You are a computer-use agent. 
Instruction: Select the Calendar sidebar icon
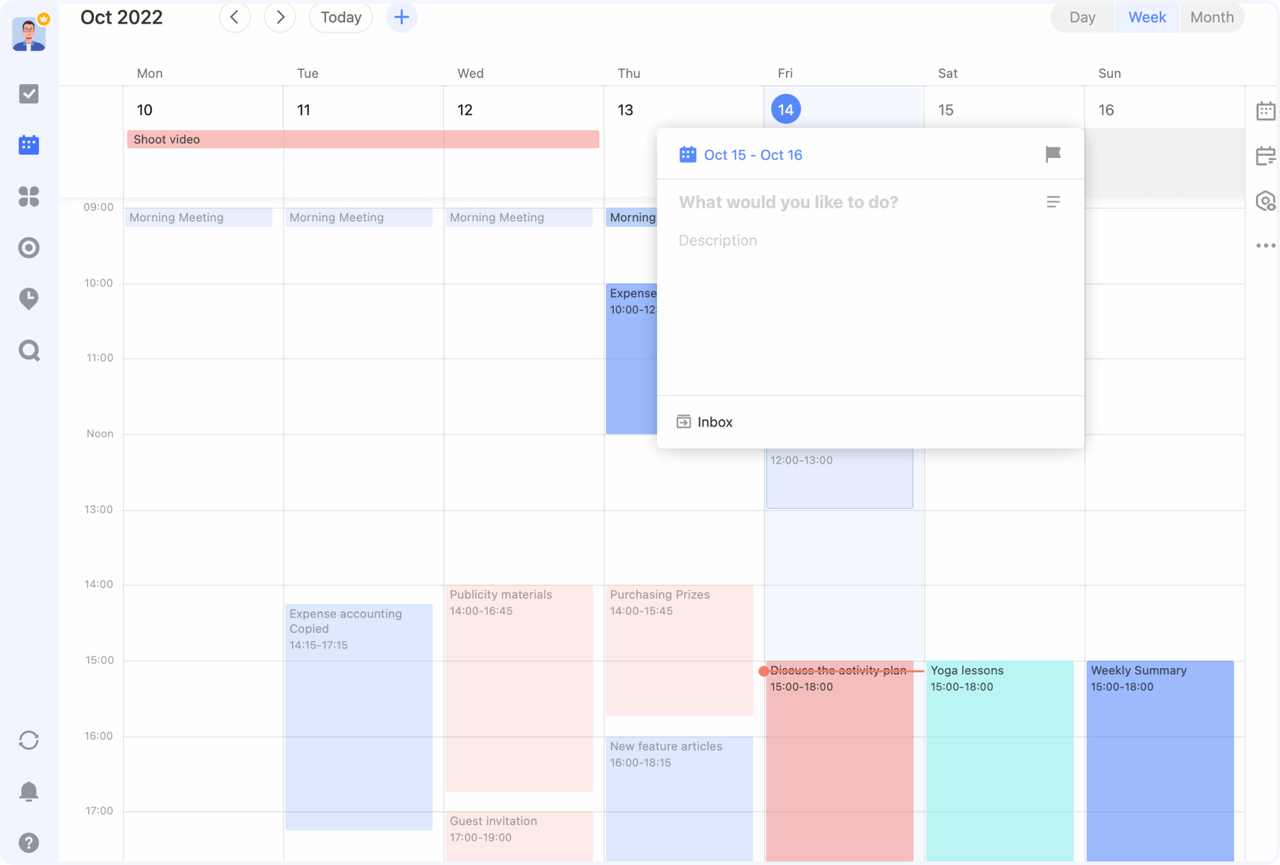click(x=29, y=144)
